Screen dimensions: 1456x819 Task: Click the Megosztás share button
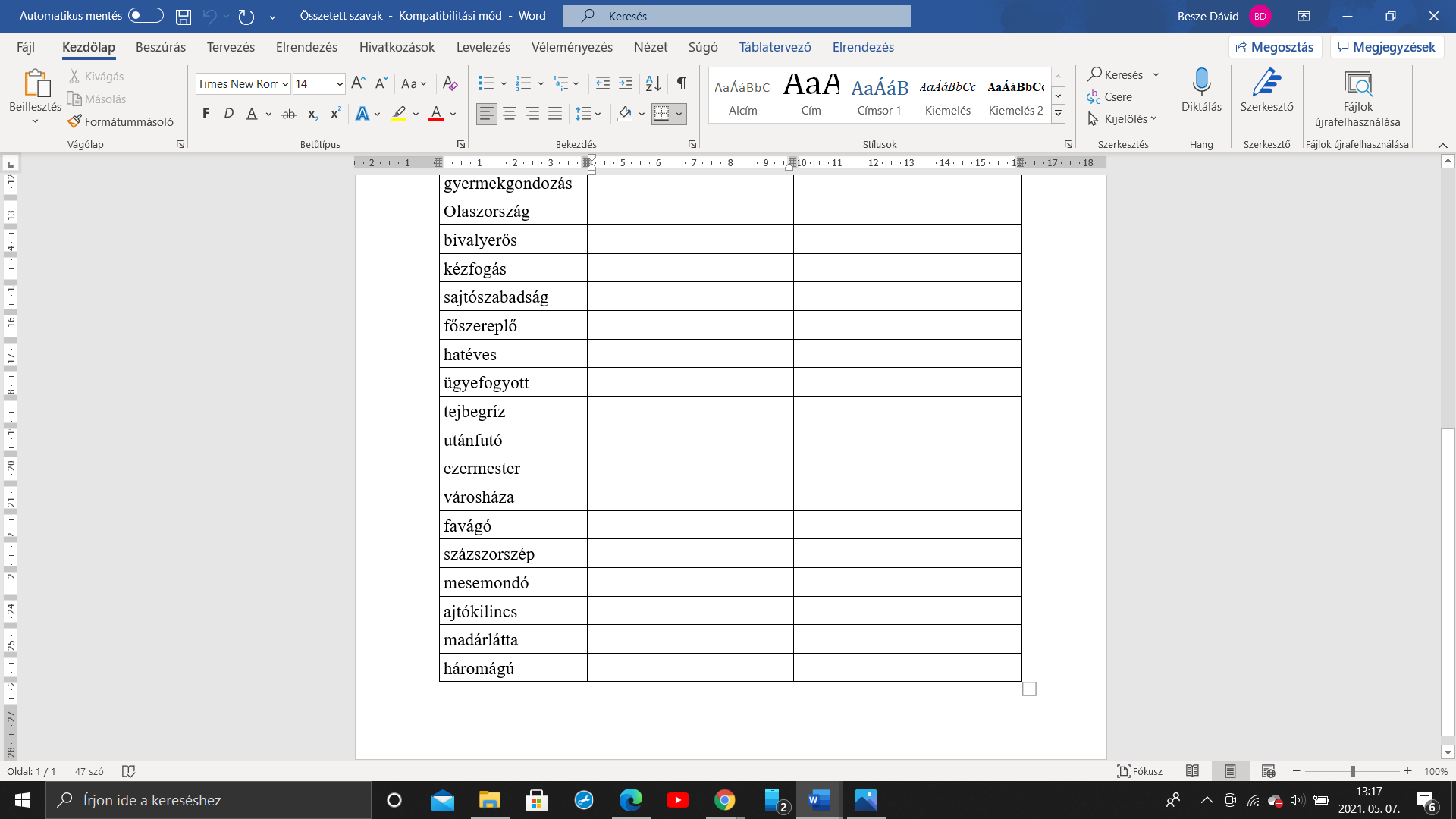coord(1275,47)
